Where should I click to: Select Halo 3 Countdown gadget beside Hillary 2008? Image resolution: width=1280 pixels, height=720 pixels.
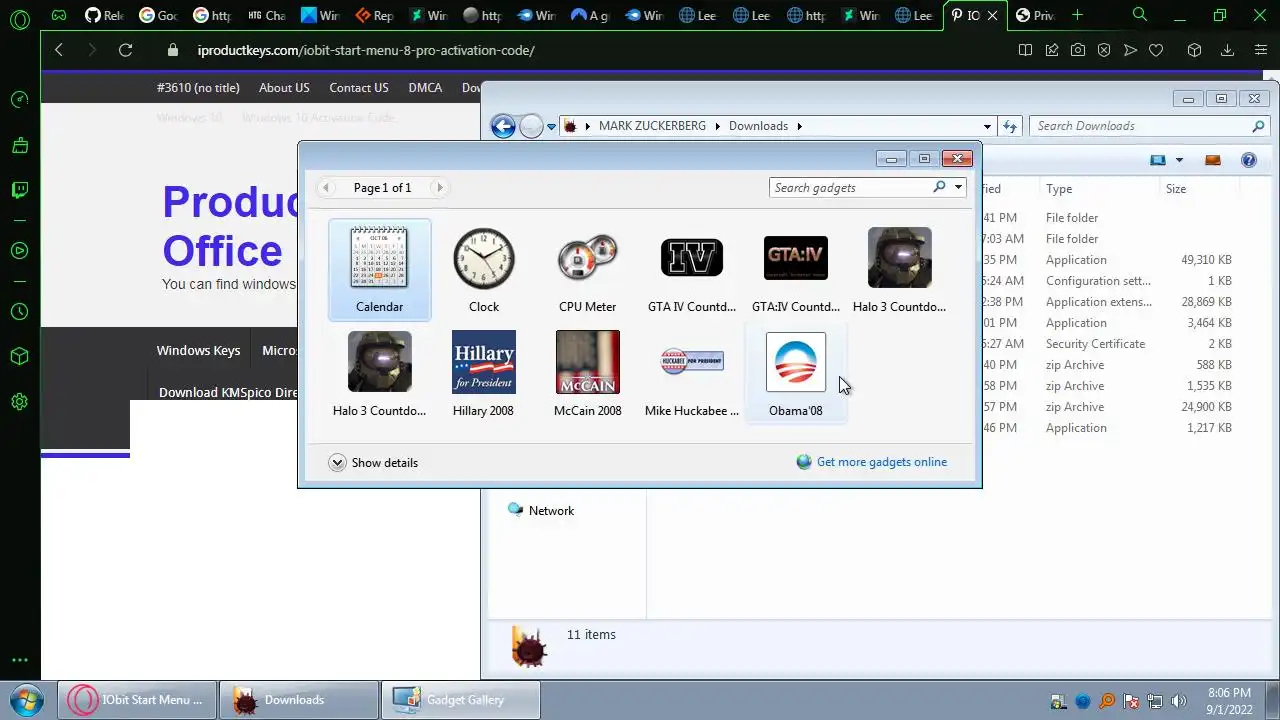coord(379,374)
